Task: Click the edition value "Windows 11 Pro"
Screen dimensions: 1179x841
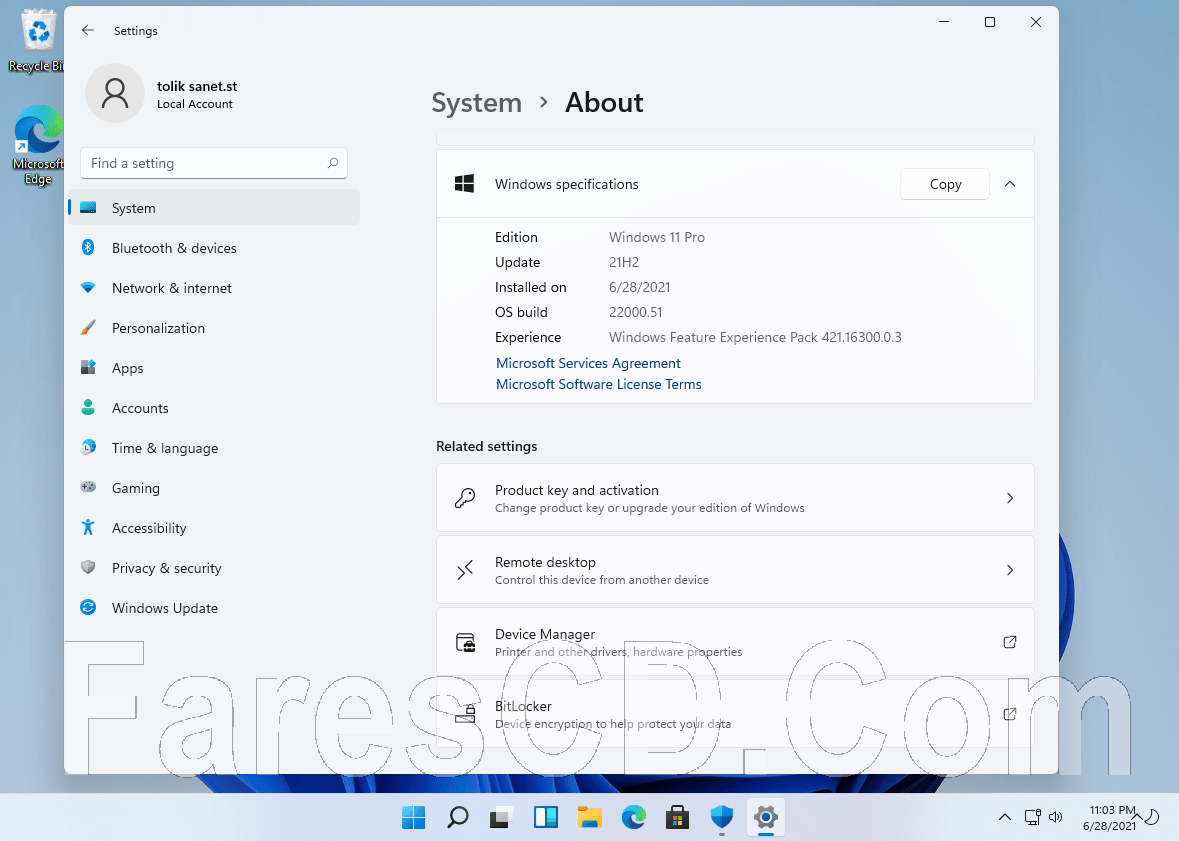Action: 656,237
